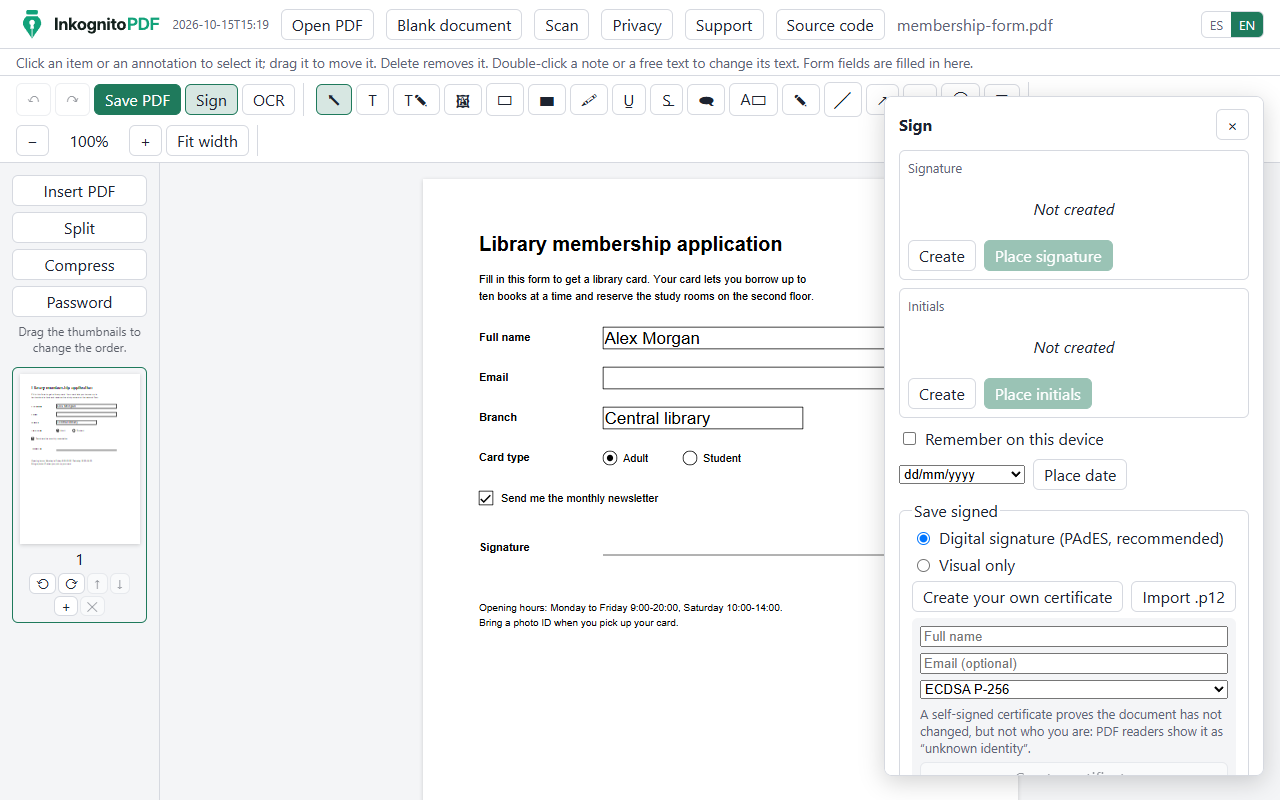Pick the empty rectangle outline tool

(505, 100)
